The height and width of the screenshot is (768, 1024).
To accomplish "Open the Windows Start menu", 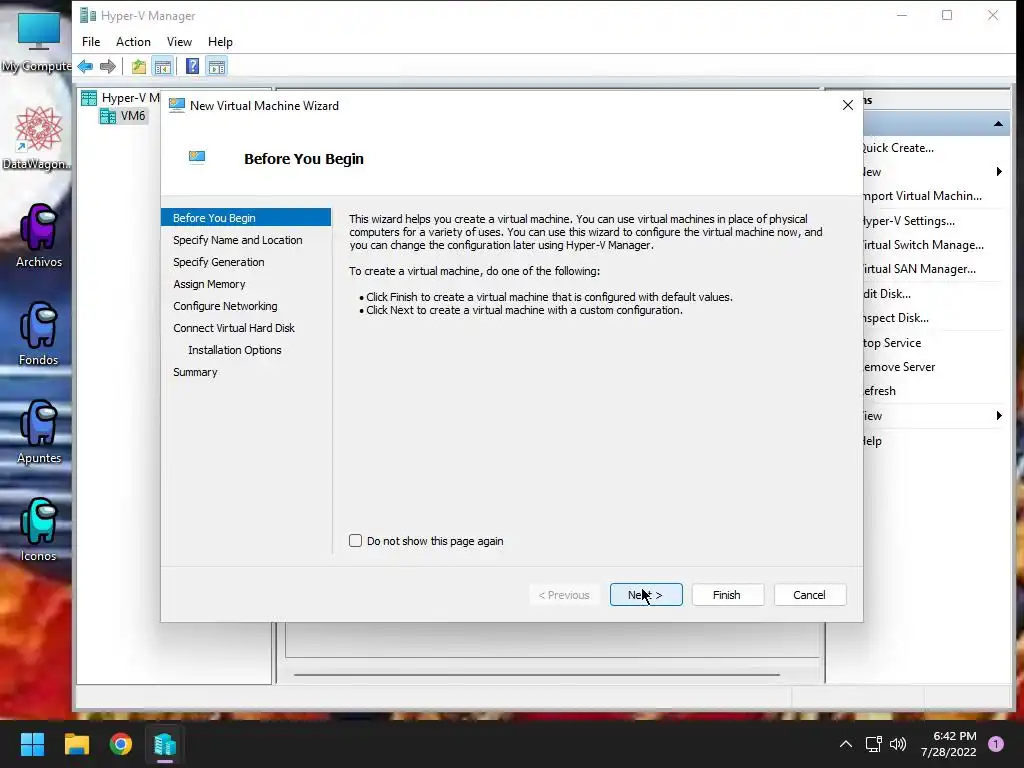I will coord(32,744).
